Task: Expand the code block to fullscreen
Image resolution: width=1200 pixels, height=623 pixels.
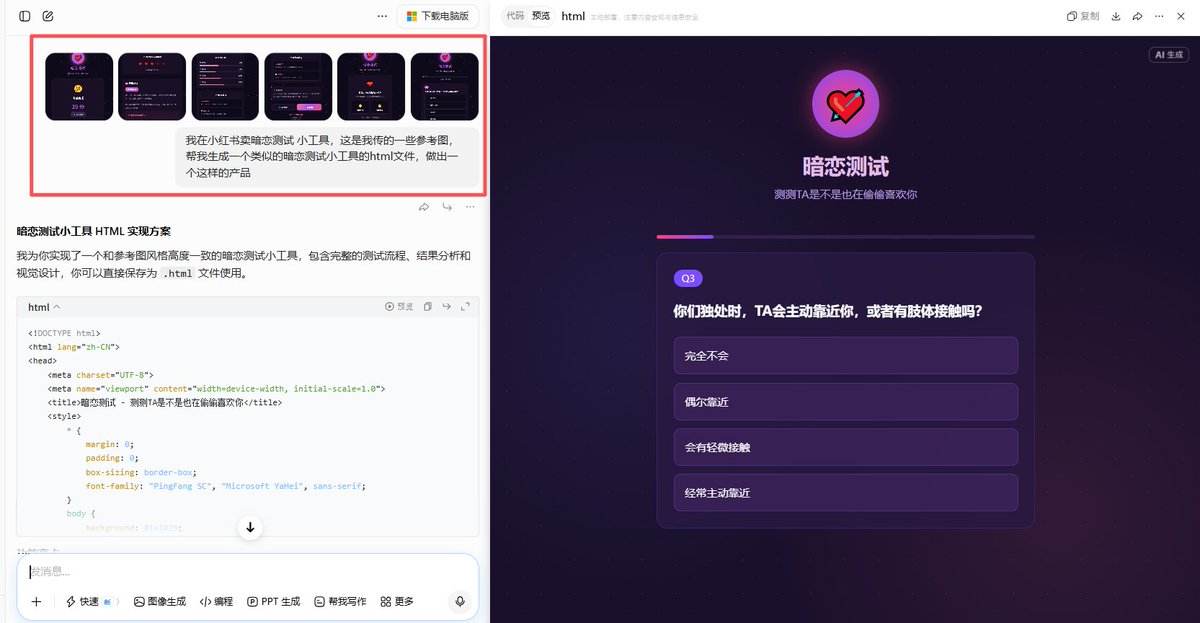Action: tap(465, 307)
